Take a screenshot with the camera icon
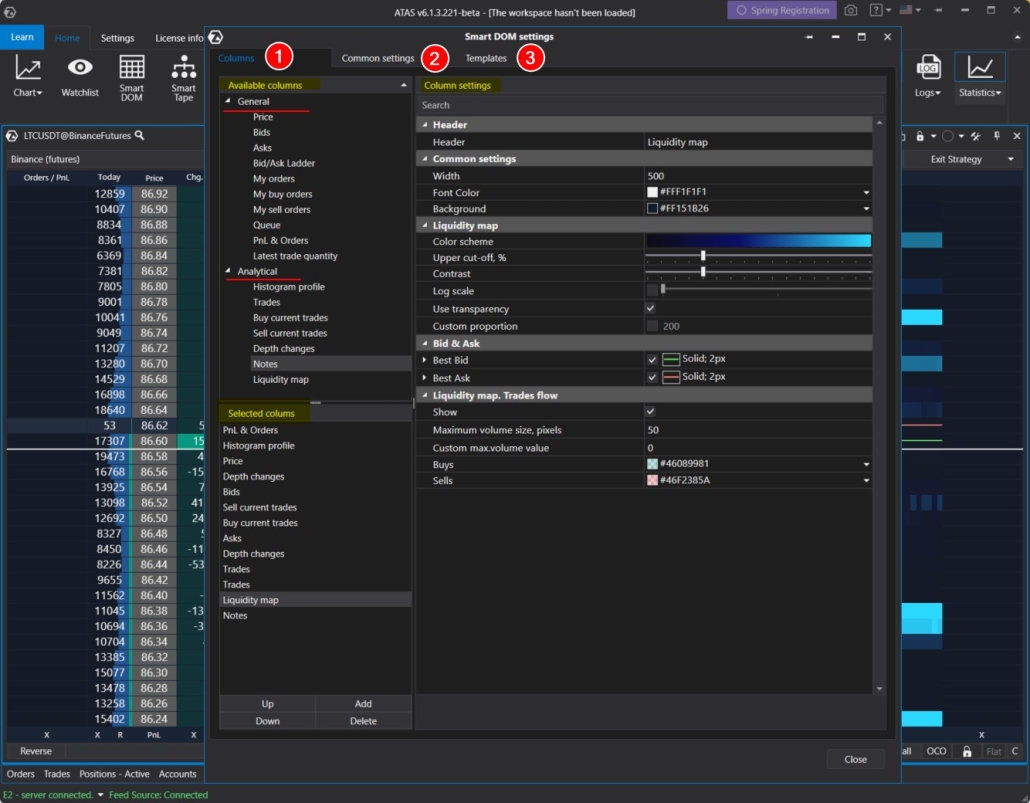Image resolution: width=1030 pixels, height=803 pixels. pos(850,9)
